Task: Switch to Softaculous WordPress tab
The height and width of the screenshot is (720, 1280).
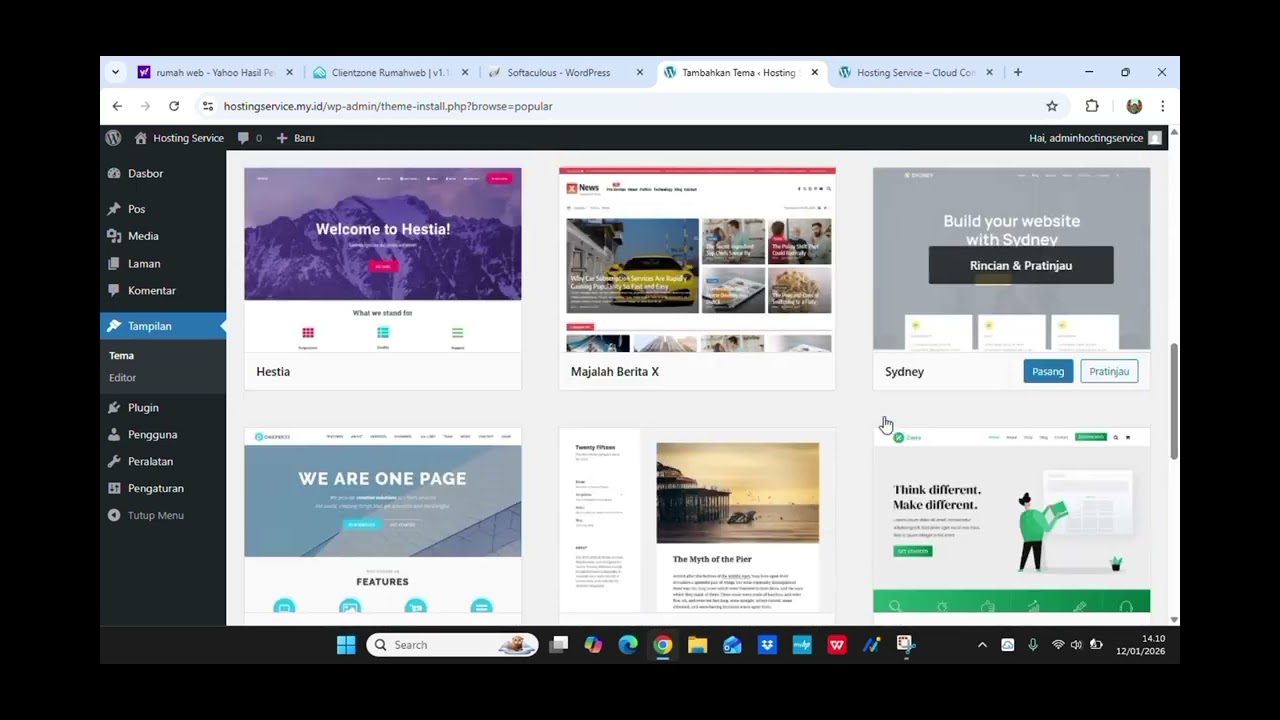Action: 565,72
